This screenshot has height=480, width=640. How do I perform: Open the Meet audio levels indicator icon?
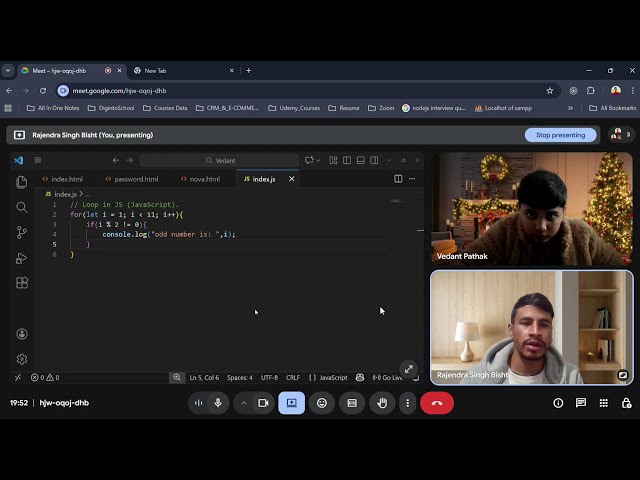point(198,403)
